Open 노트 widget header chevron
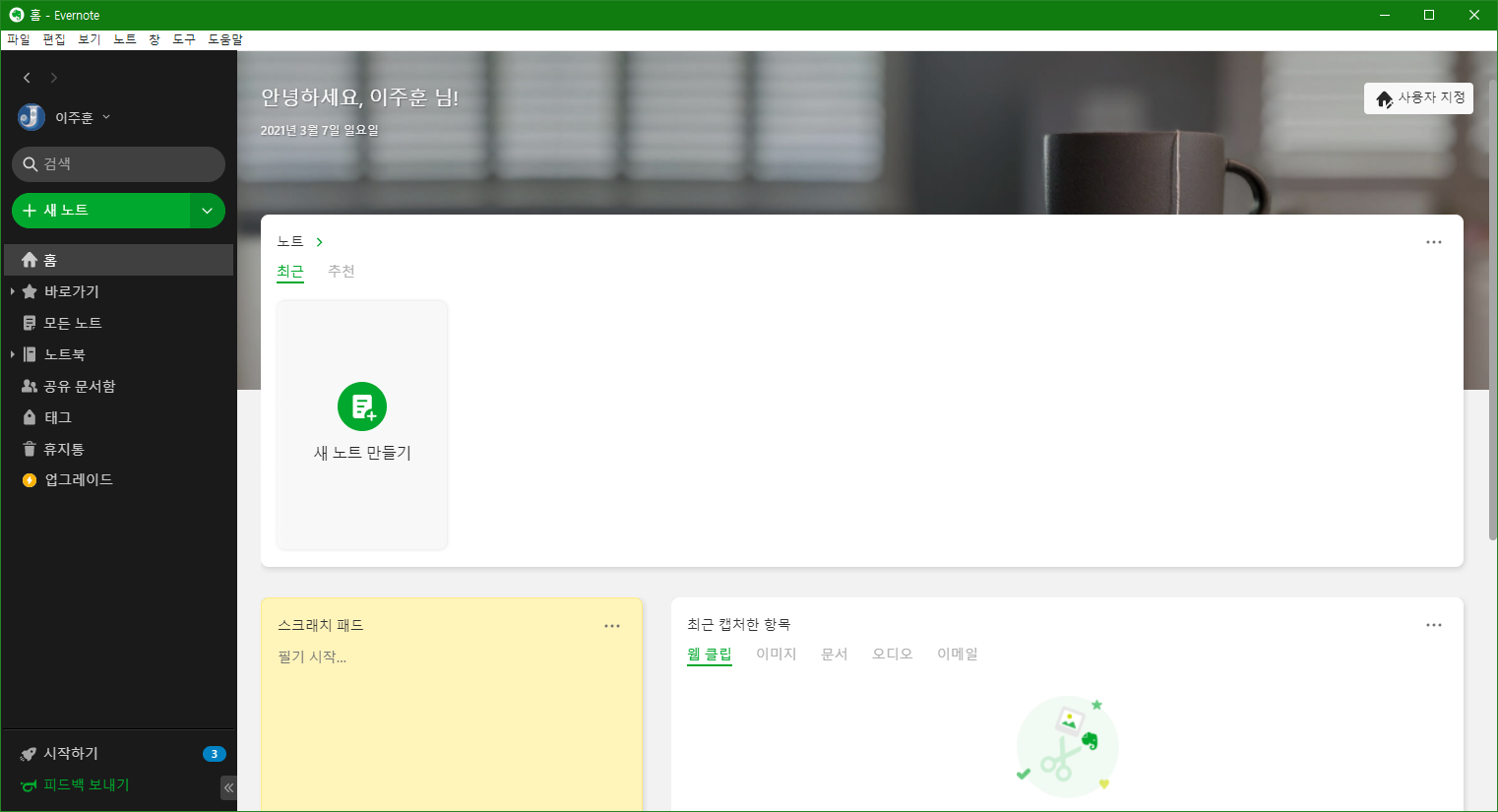Screen dimensions: 1498x812 coord(319,242)
